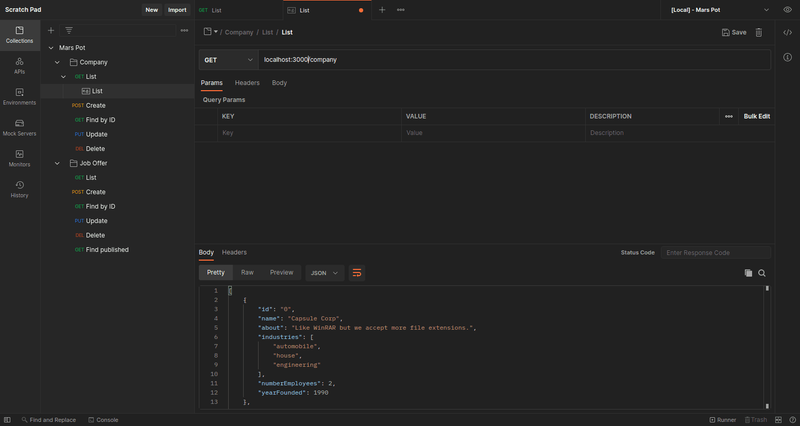800x426 pixels.
Task: Open the two-pane layout status bar icon
Action: pos(778,420)
